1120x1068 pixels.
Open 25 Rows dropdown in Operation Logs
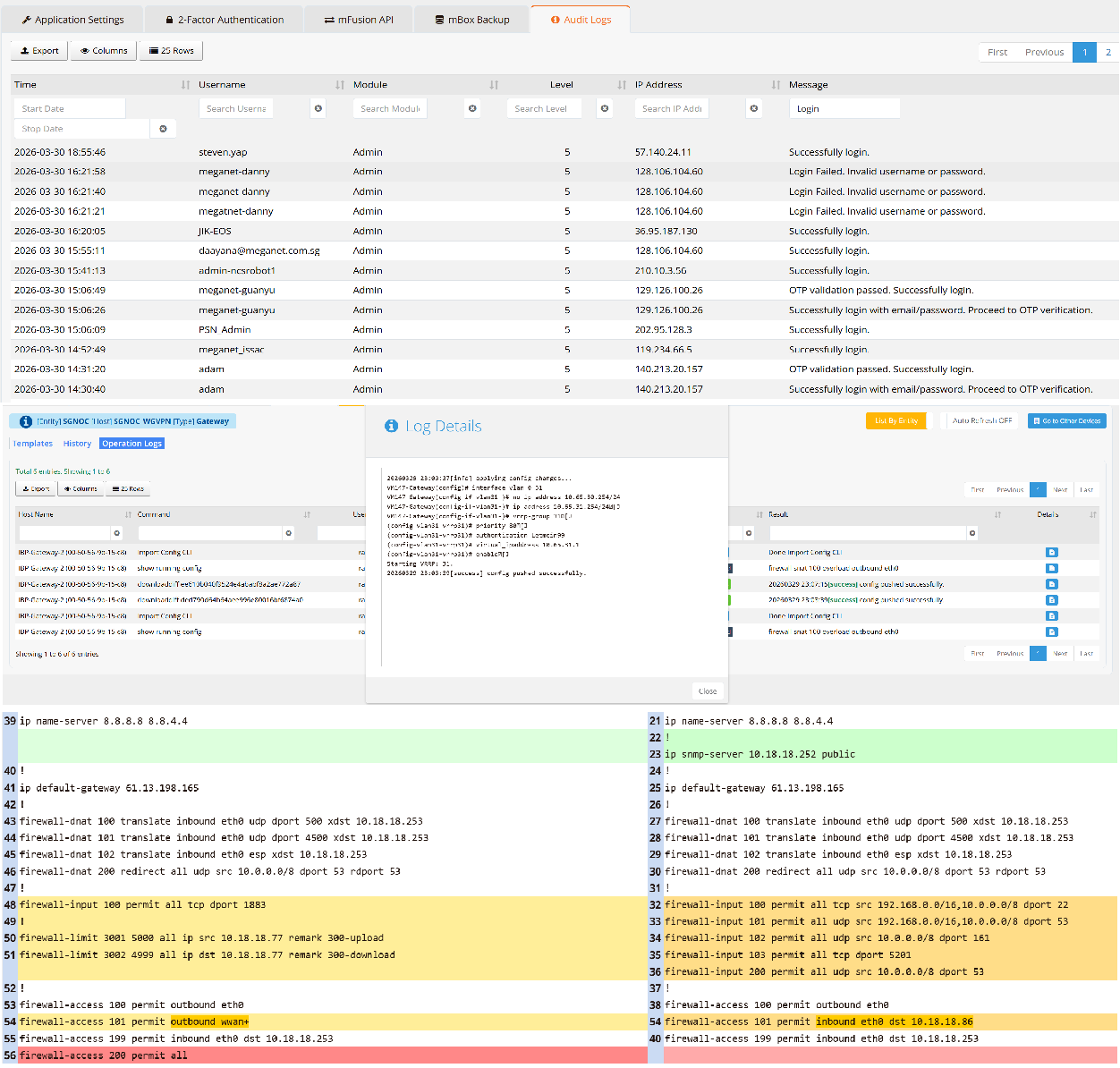(x=128, y=488)
